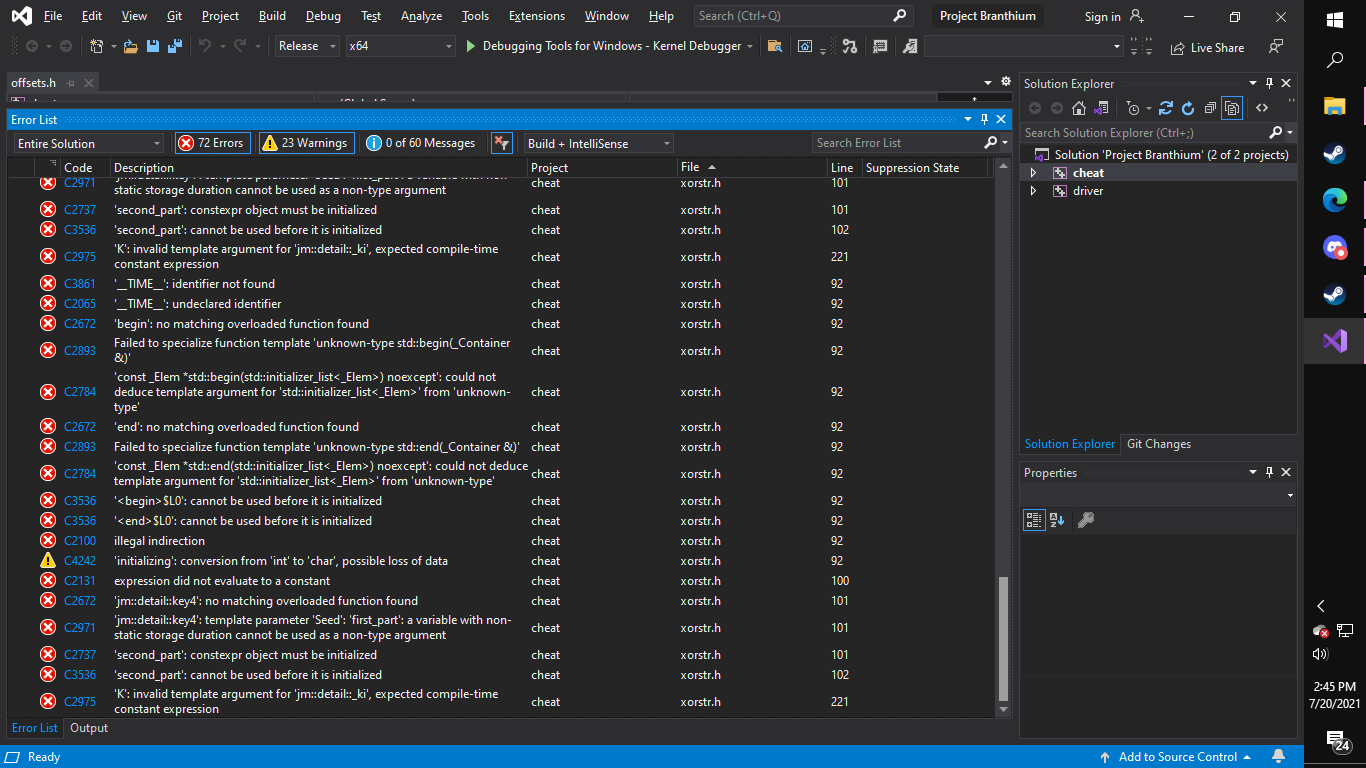Click the Open File folder icon

[x=130, y=46]
